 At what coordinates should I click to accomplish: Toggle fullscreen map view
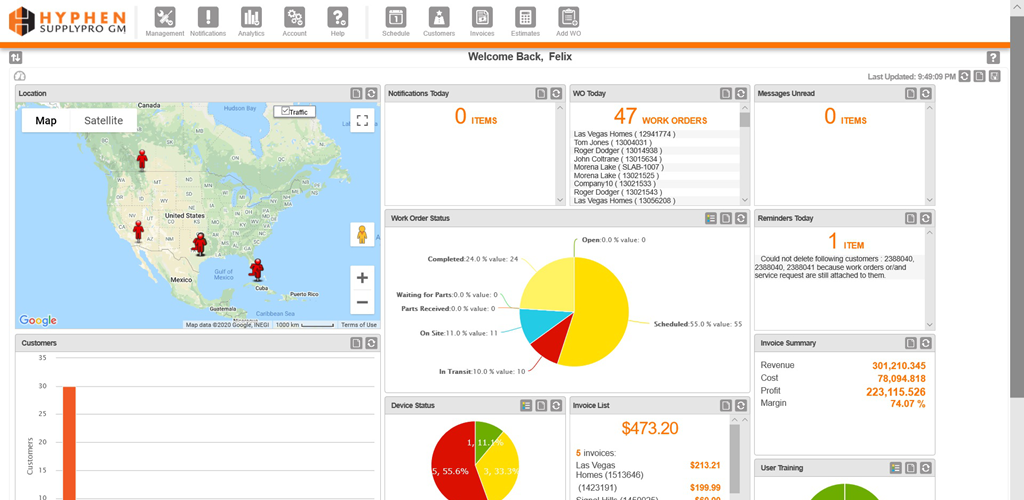[x=362, y=121]
